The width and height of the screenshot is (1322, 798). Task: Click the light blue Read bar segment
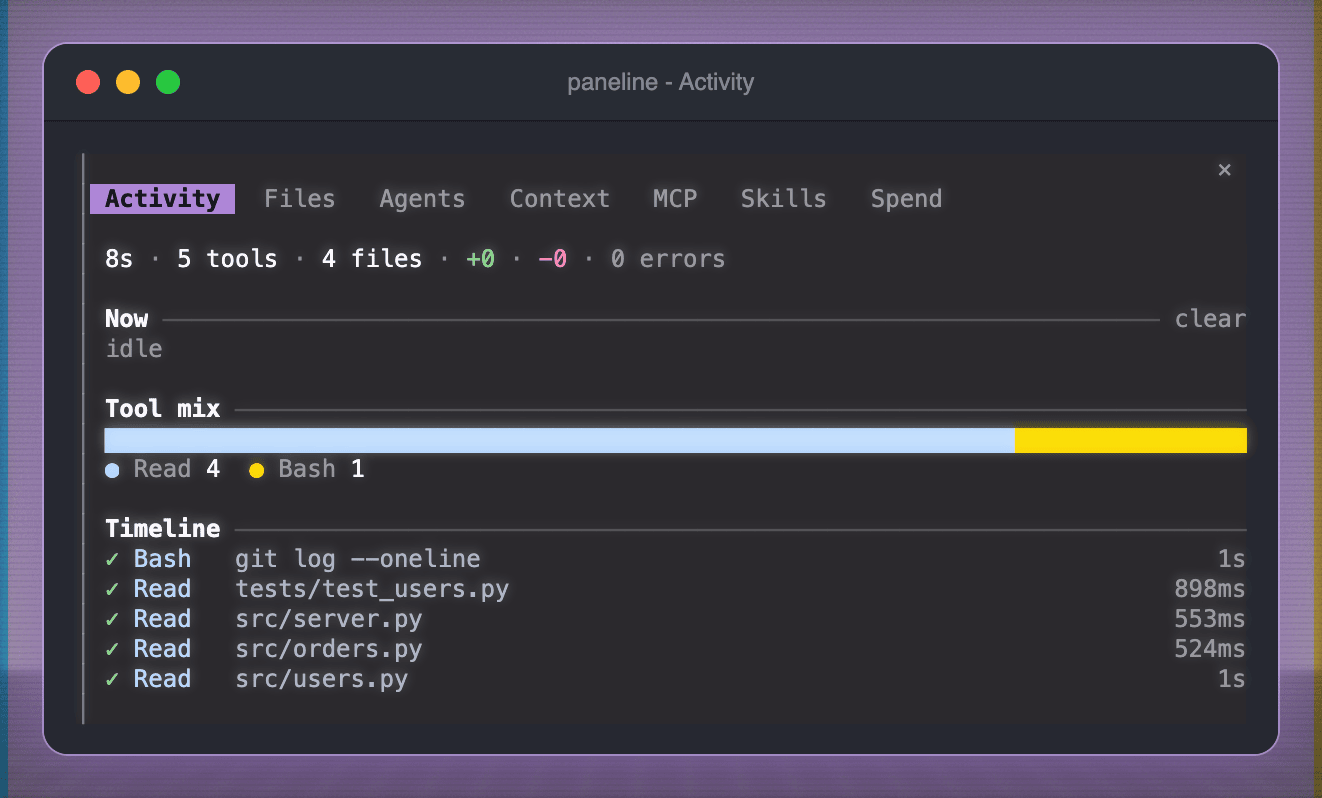(560, 441)
